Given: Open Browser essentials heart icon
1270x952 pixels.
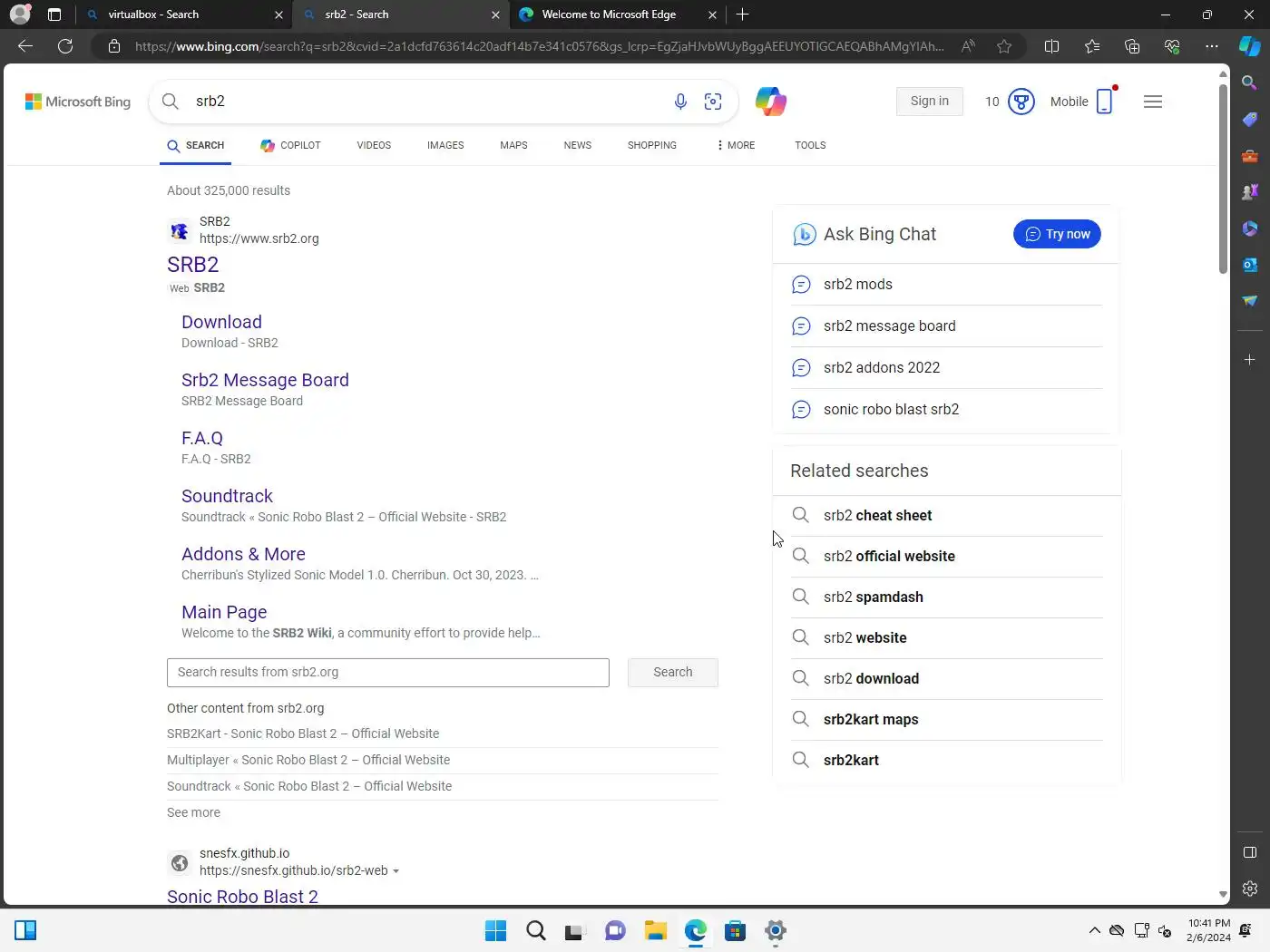Looking at the screenshot, I should pyautogui.click(x=1172, y=46).
